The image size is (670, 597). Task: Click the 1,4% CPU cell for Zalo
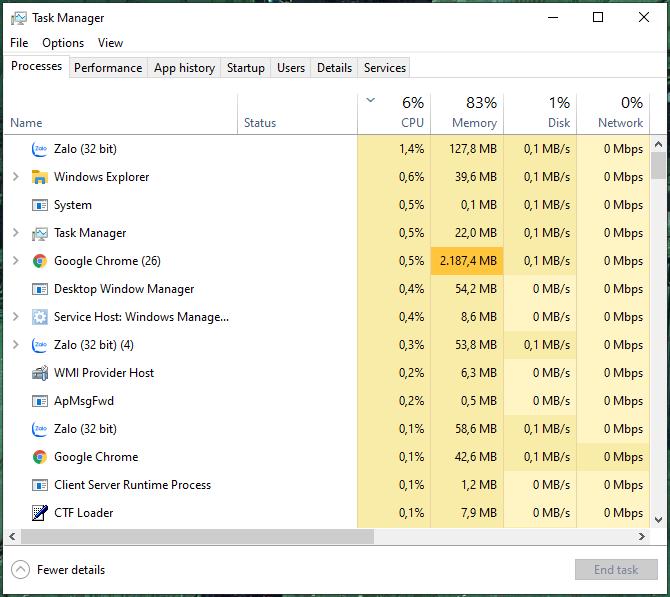point(394,149)
